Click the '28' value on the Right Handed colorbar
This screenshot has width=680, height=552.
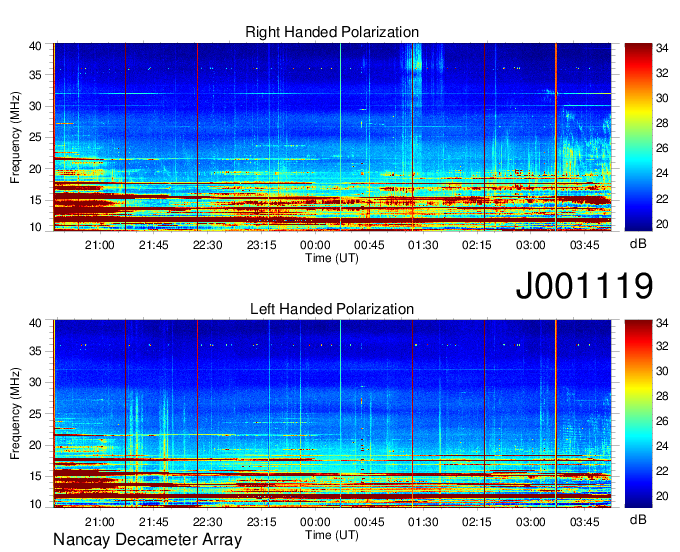click(662, 123)
